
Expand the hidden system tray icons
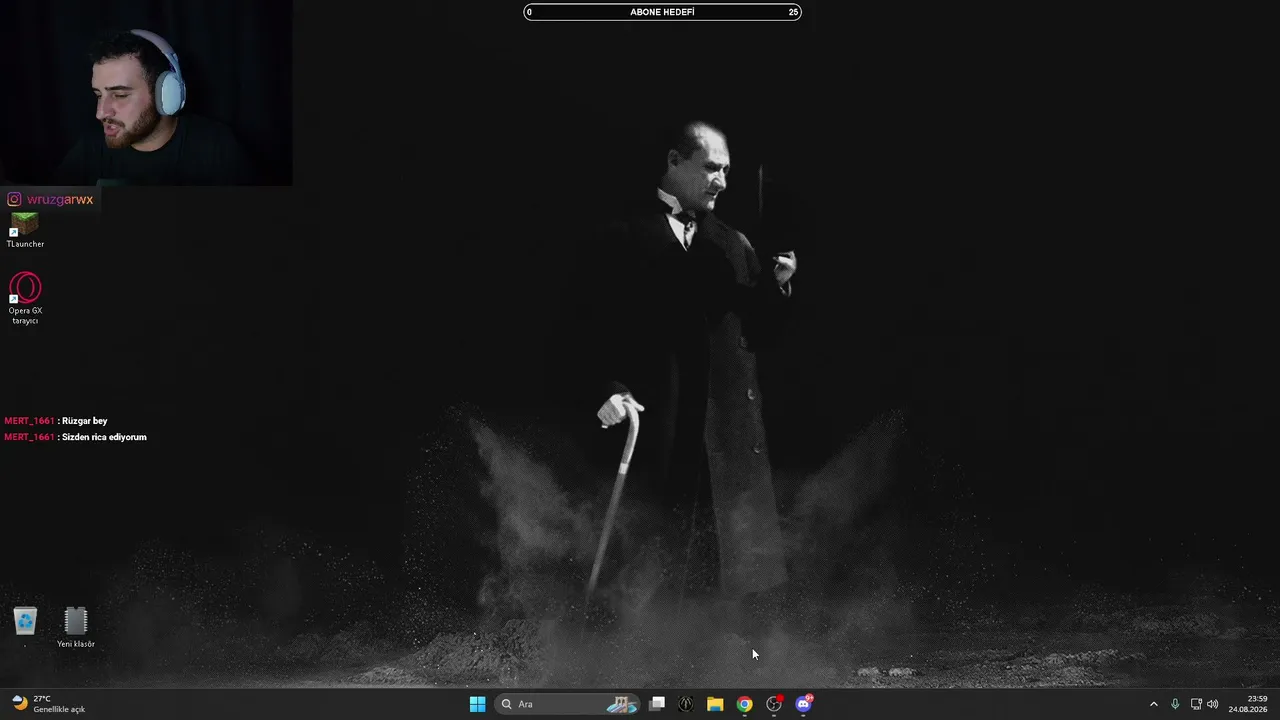pos(1153,704)
